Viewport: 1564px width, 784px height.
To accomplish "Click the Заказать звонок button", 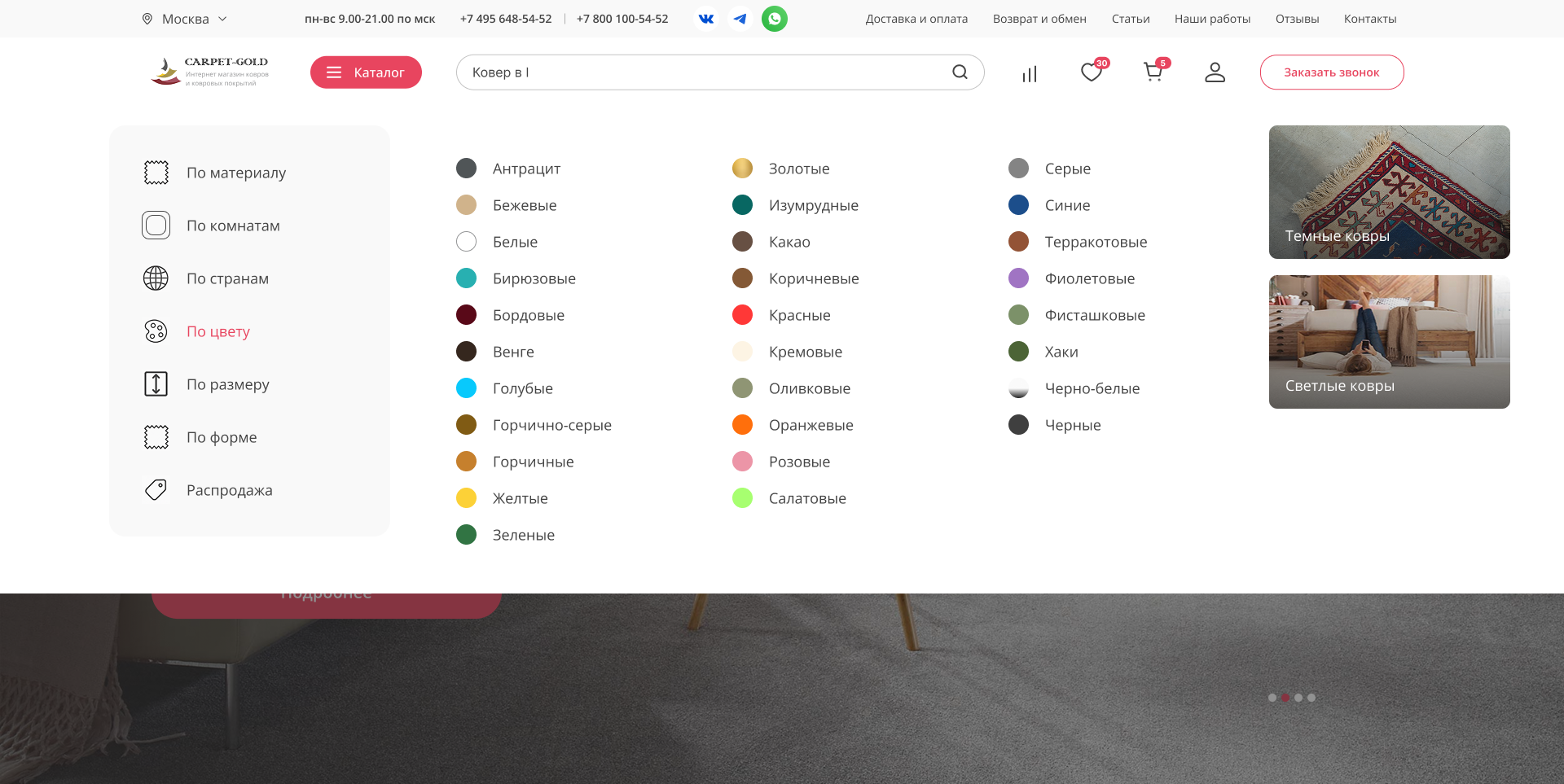I will pos(1331,72).
